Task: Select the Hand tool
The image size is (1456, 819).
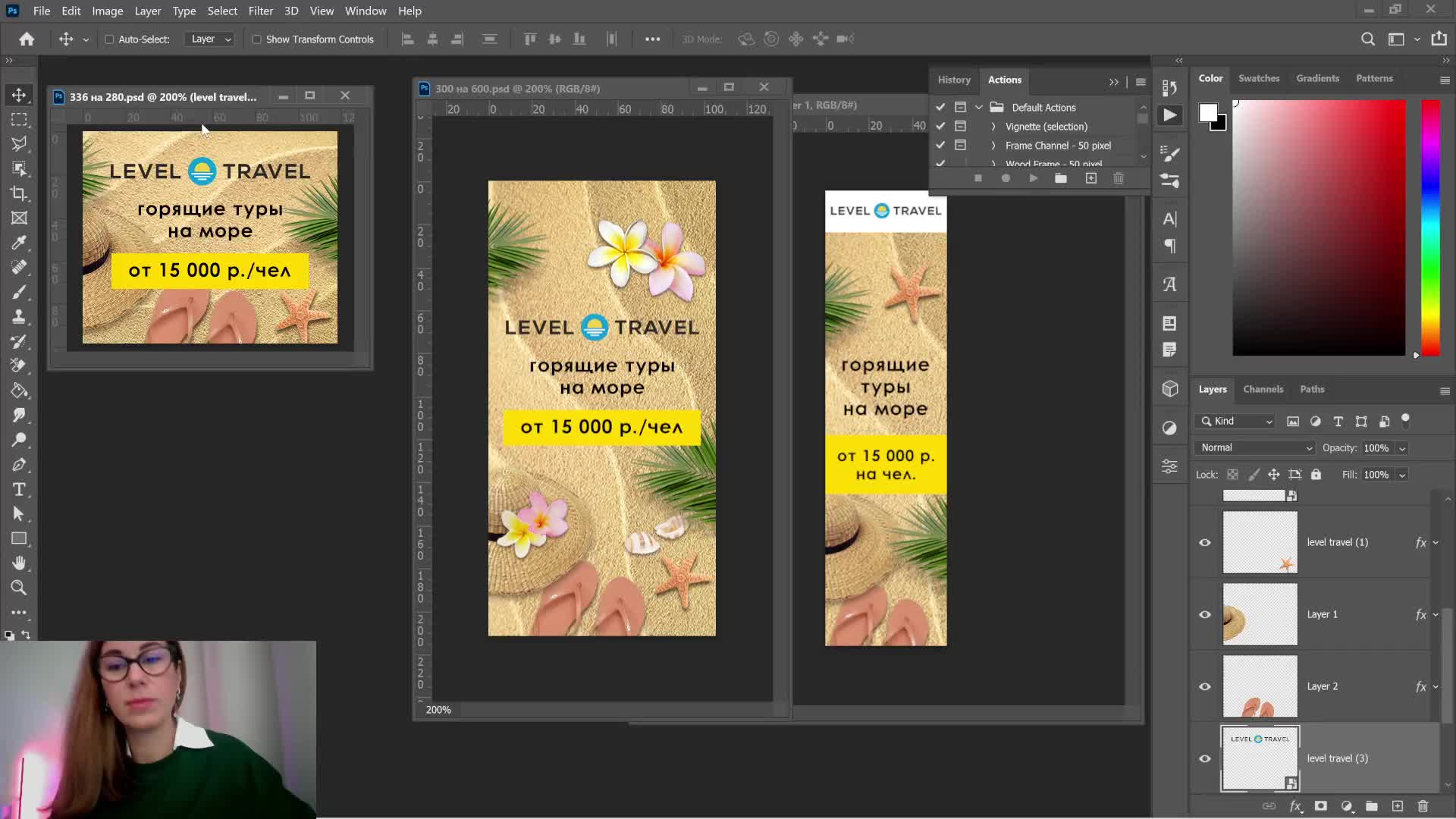Action: (19, 563)
